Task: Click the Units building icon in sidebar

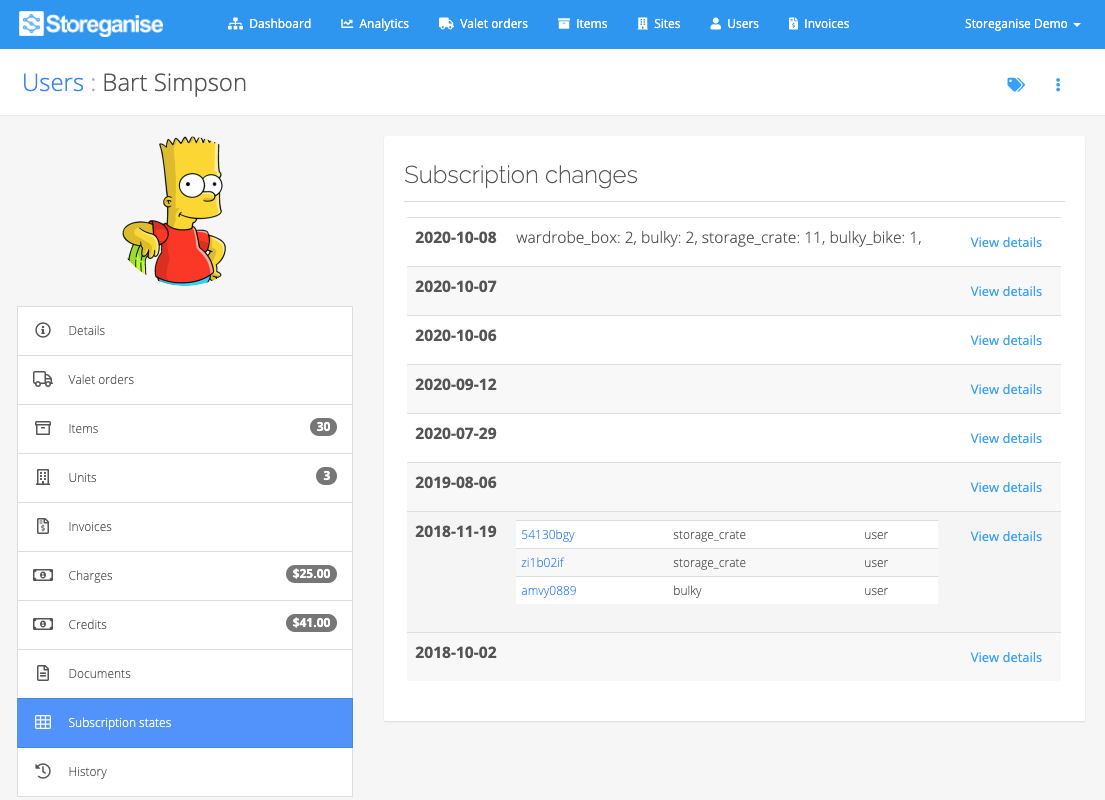Action: pyautogui.click(x=43, y=477)
